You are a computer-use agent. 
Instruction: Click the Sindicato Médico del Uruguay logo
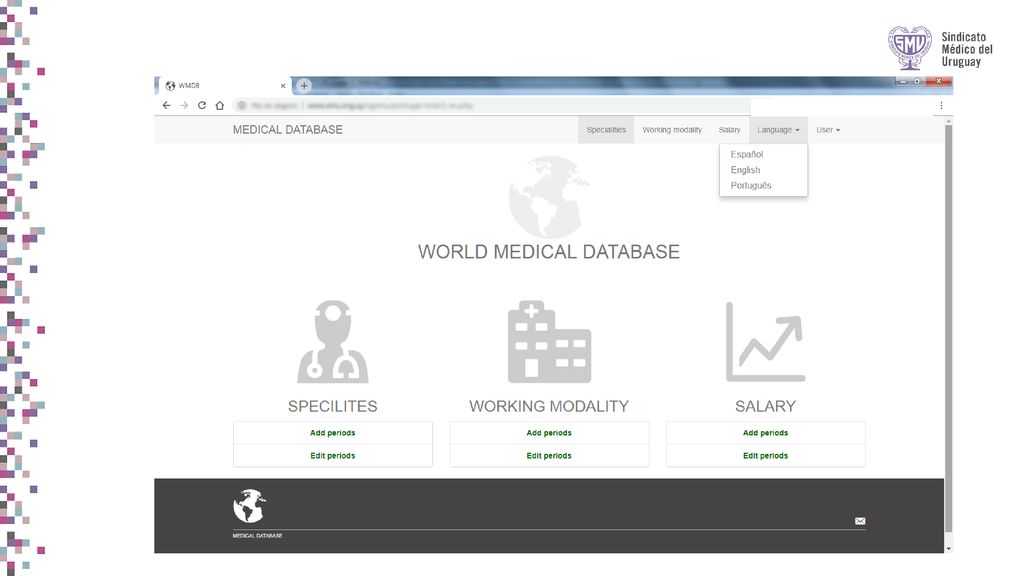940,48
